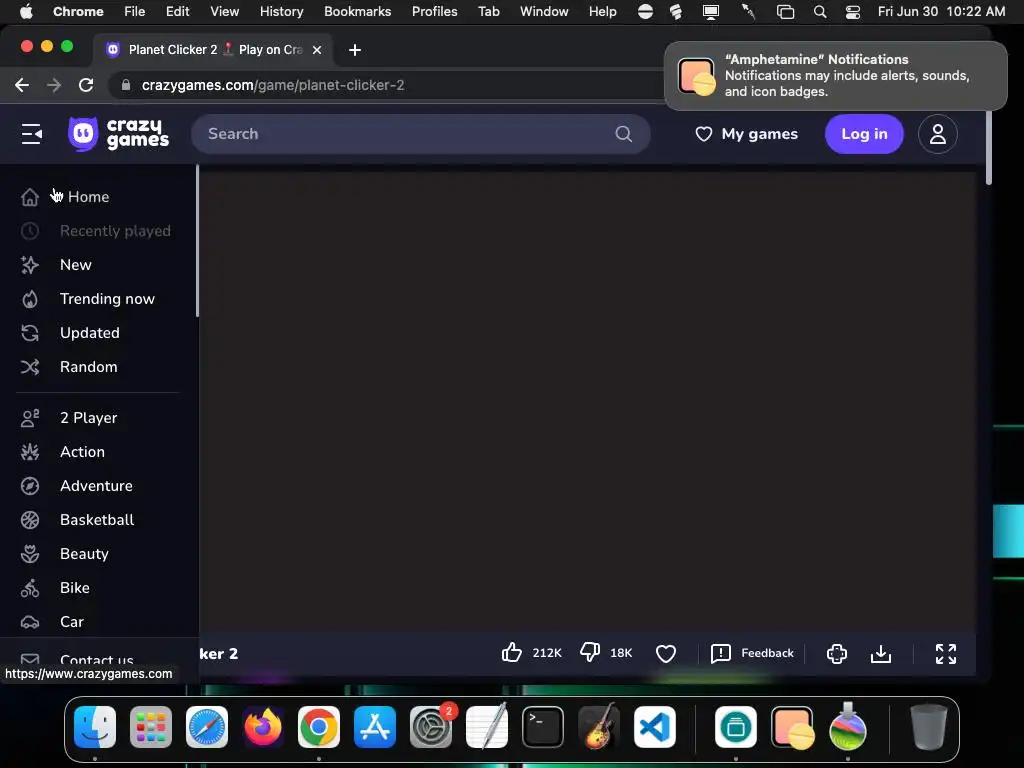
Task: Click the Beauty flower icon
Action: click(x=29, y=554)
